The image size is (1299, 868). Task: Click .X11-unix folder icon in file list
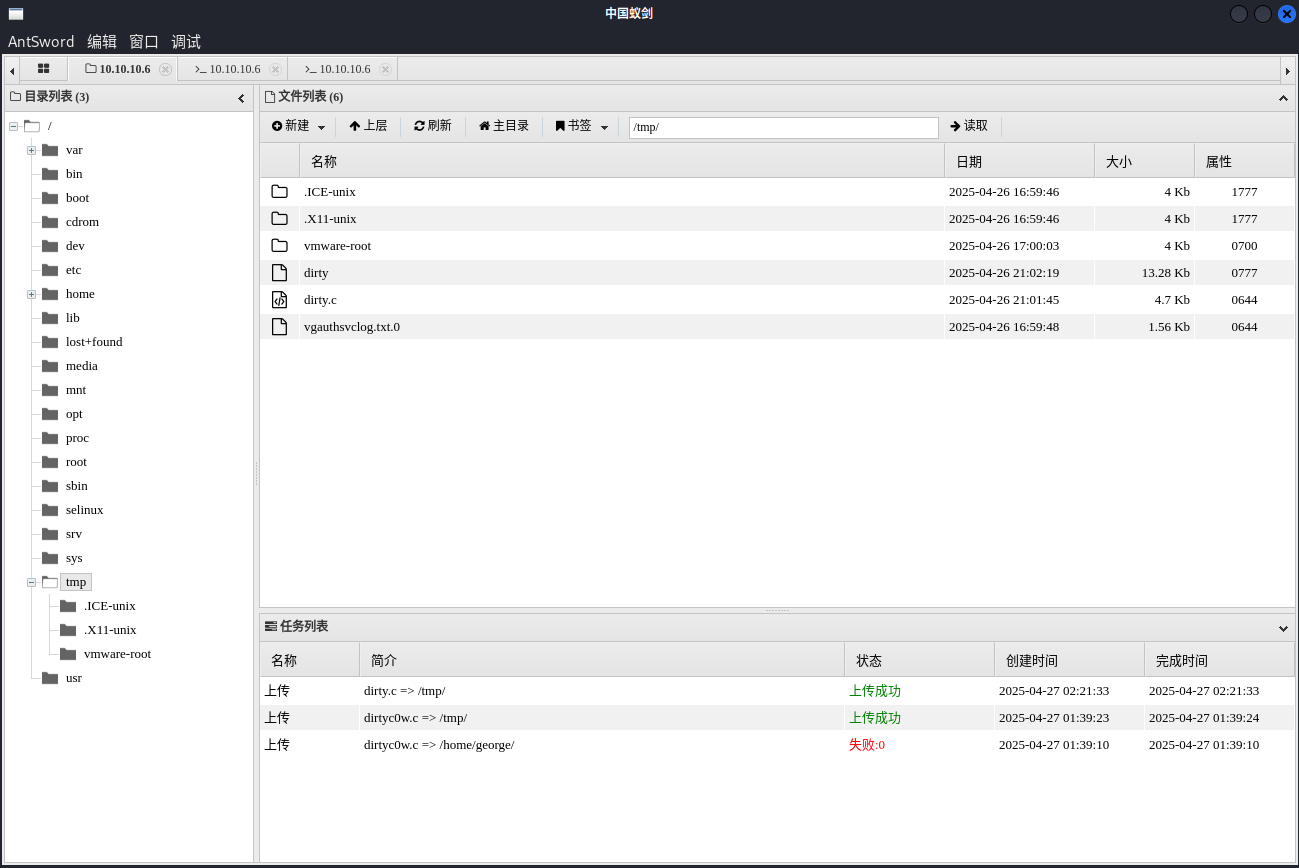coord(279,218)
